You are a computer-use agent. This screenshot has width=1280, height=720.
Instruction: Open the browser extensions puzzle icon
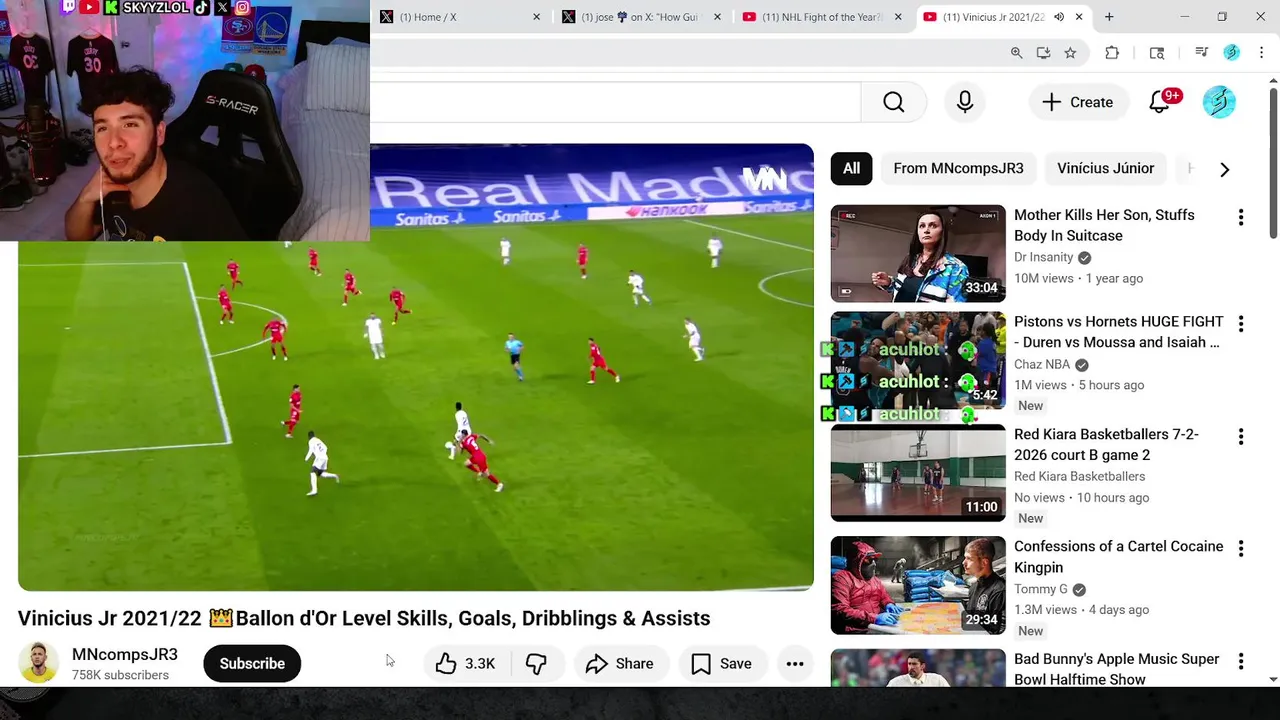(x=1112, y=53)
